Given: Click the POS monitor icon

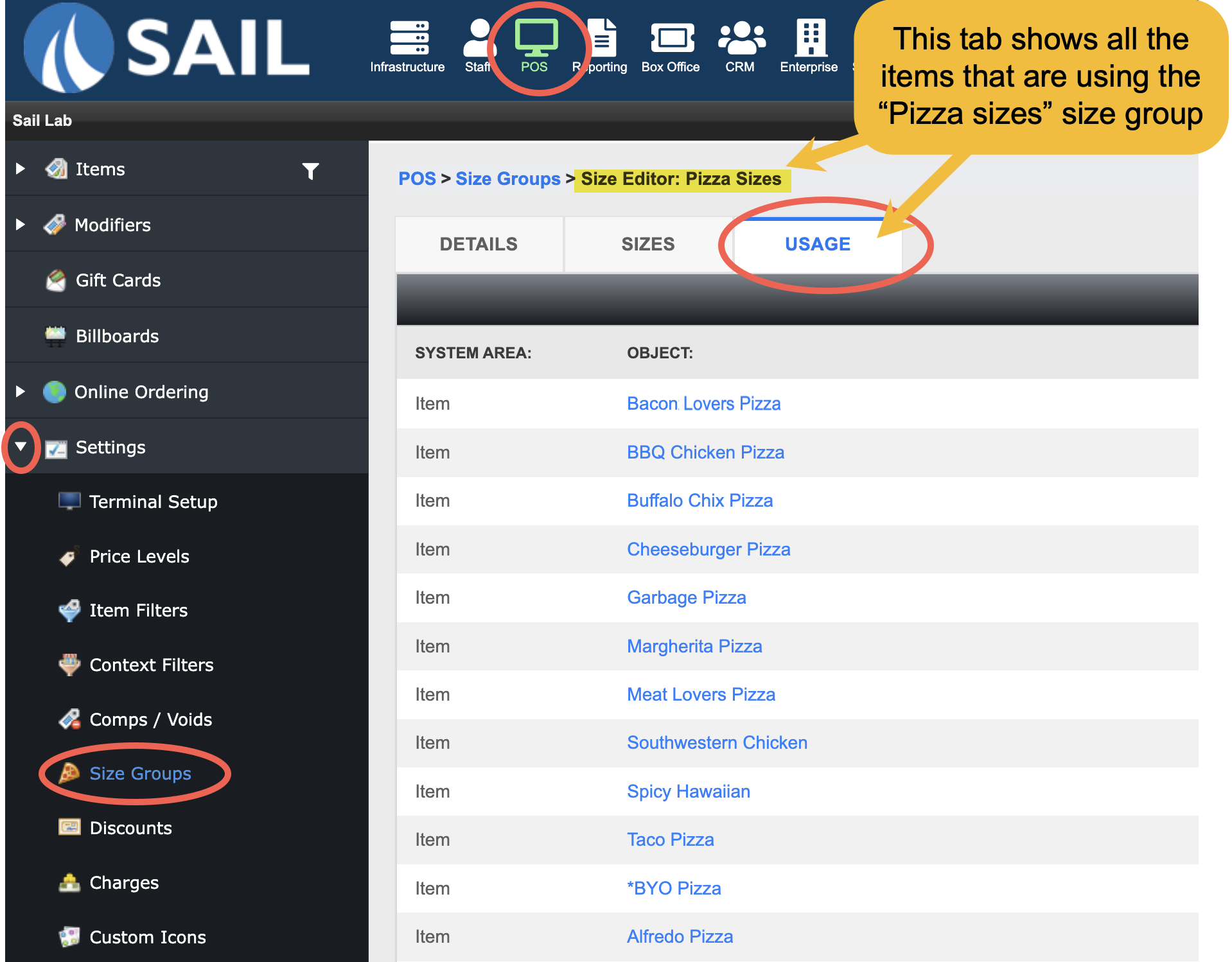Looking at the screenshot, I should (535, 39).
